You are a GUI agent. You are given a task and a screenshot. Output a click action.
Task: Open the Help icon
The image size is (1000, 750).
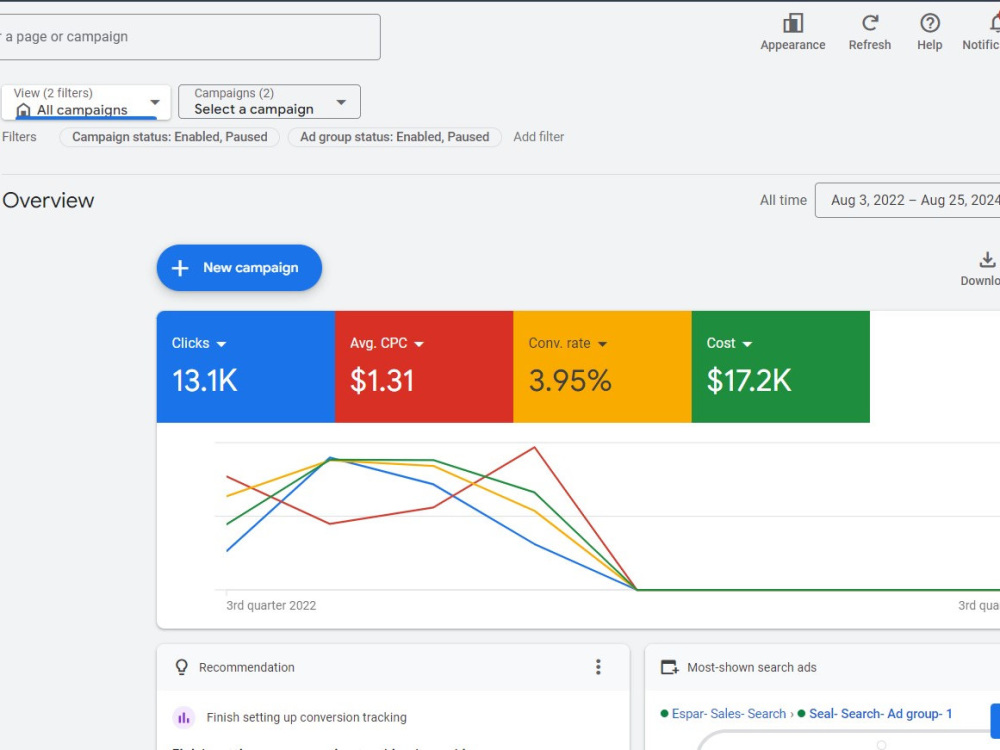point(930,24)
